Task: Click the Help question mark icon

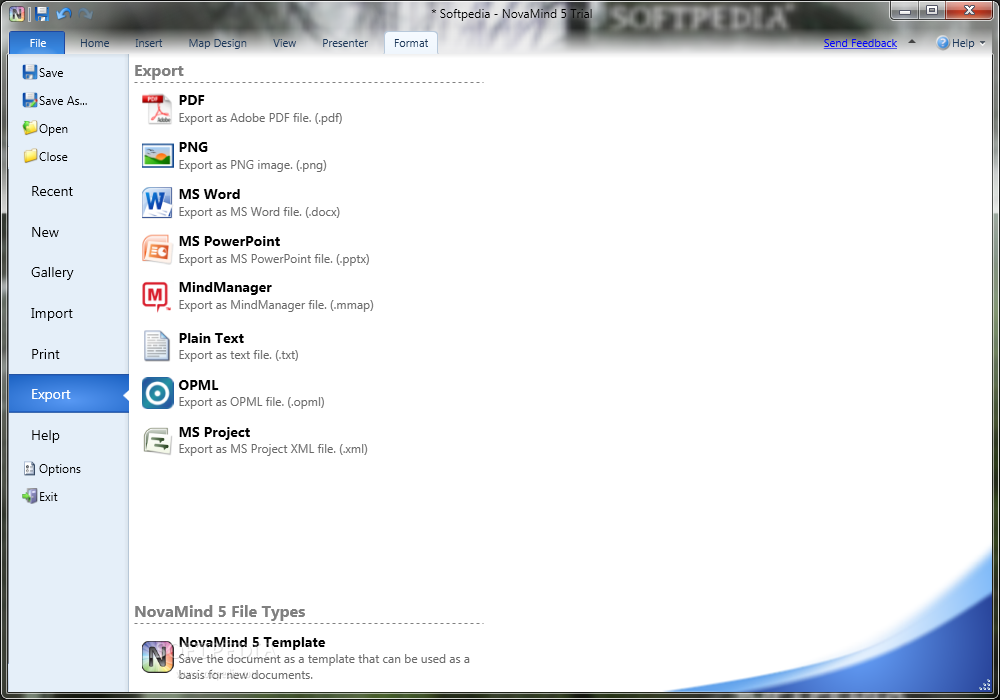Action: (943, 43)
